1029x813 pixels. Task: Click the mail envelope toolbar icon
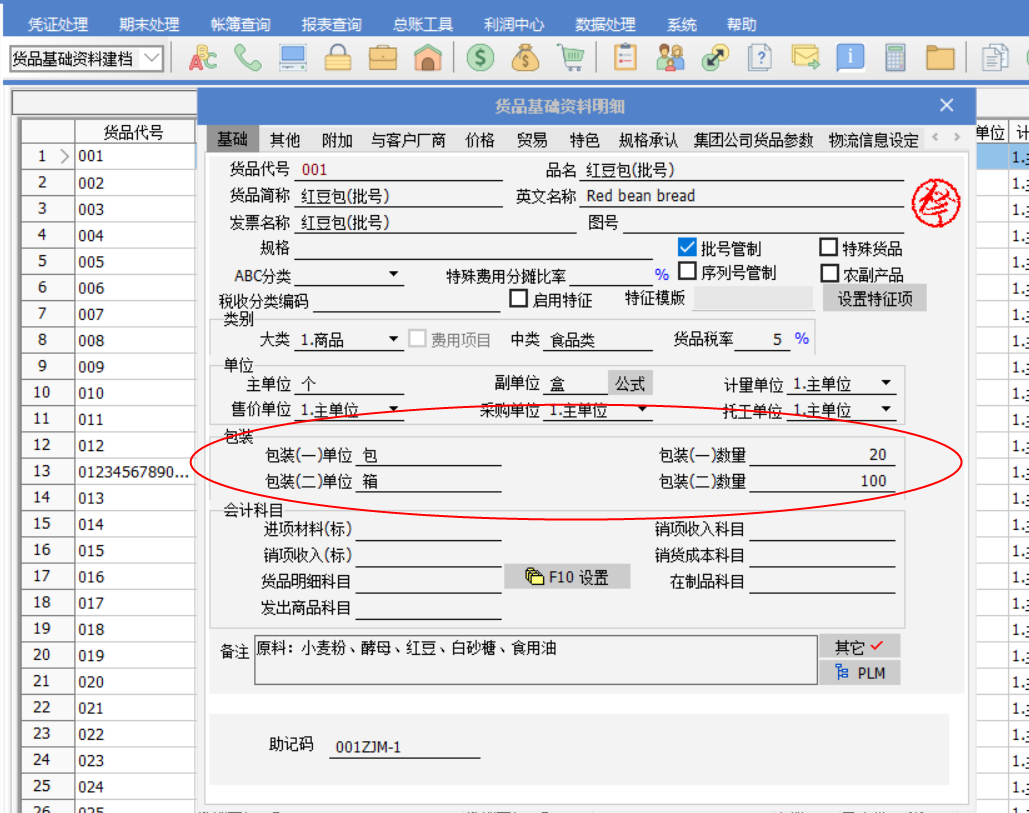click(x=805, y=58)
